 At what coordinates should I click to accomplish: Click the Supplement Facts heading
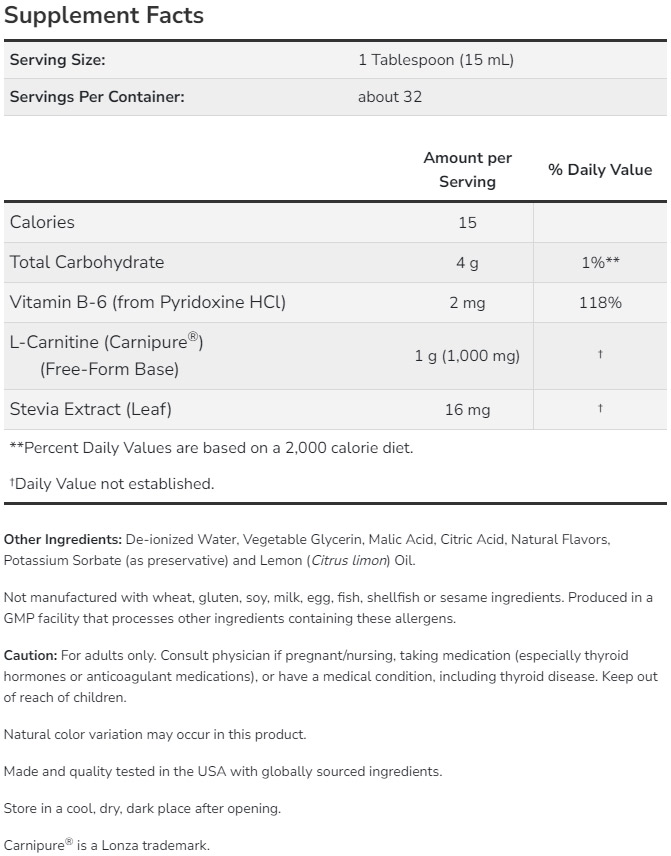click(x=104, y=16)
